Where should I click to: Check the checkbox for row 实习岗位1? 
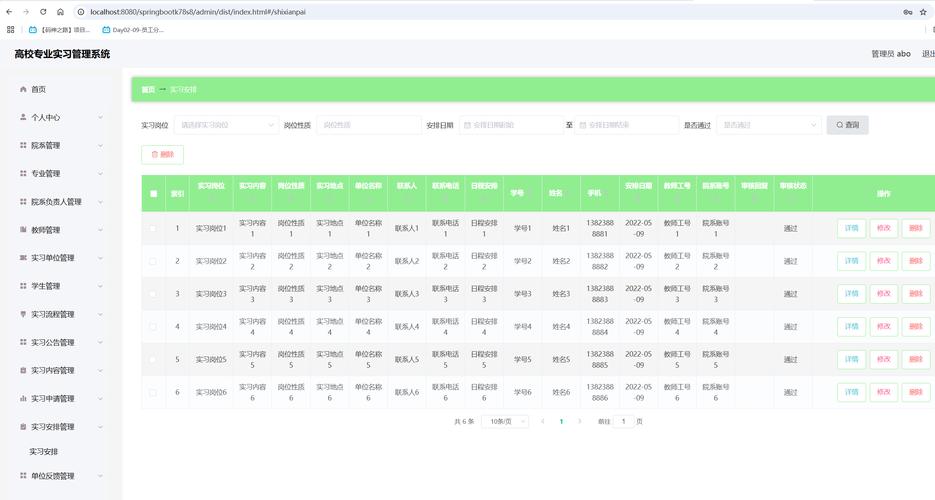click(153, 228)
